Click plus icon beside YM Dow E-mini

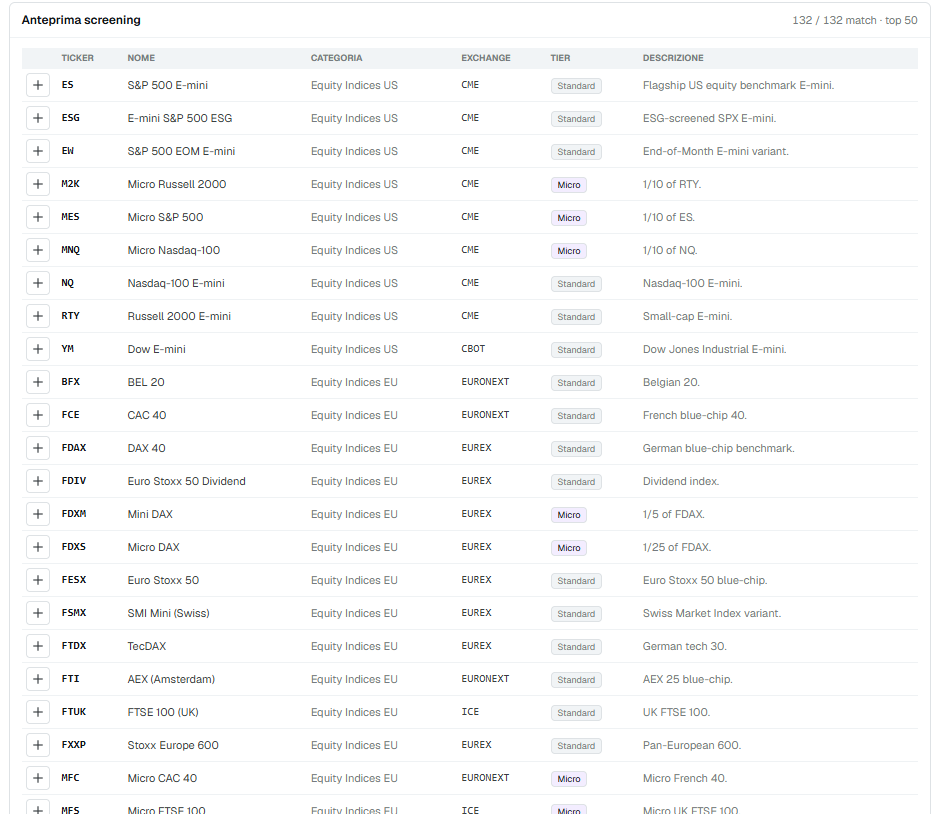38,349
